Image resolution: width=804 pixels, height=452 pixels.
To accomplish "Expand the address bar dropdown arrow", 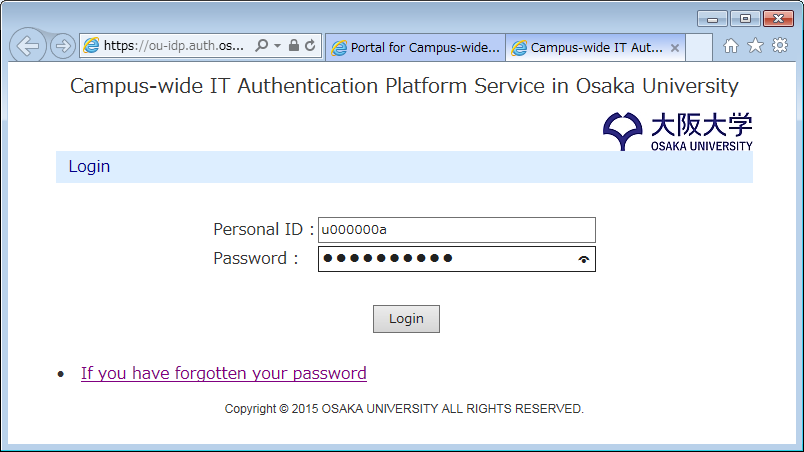I will pos(277,46).
